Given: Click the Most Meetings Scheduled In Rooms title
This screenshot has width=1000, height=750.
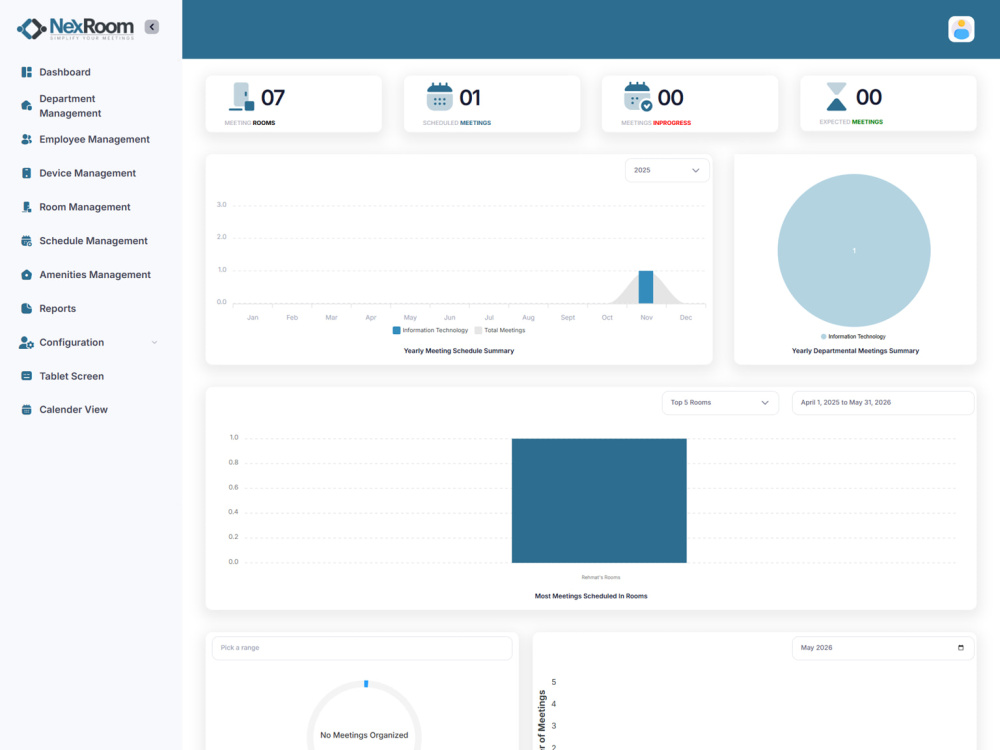Looking at the screenshot, I should click(x=591, y=596).
